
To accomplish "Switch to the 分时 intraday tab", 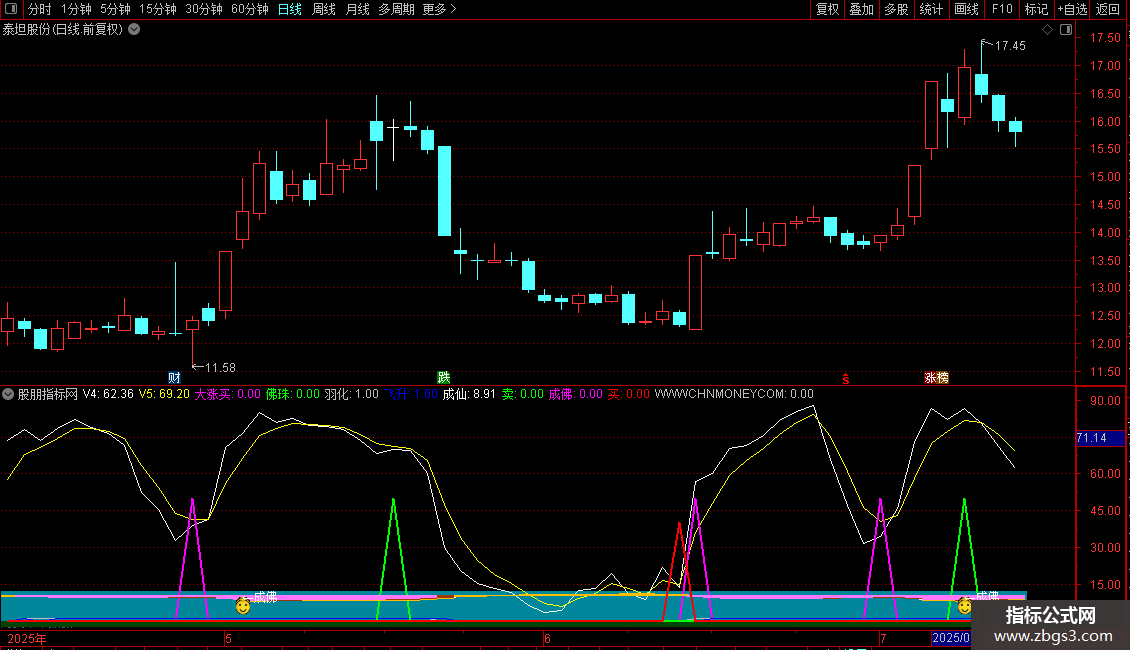I will (40, 10).
